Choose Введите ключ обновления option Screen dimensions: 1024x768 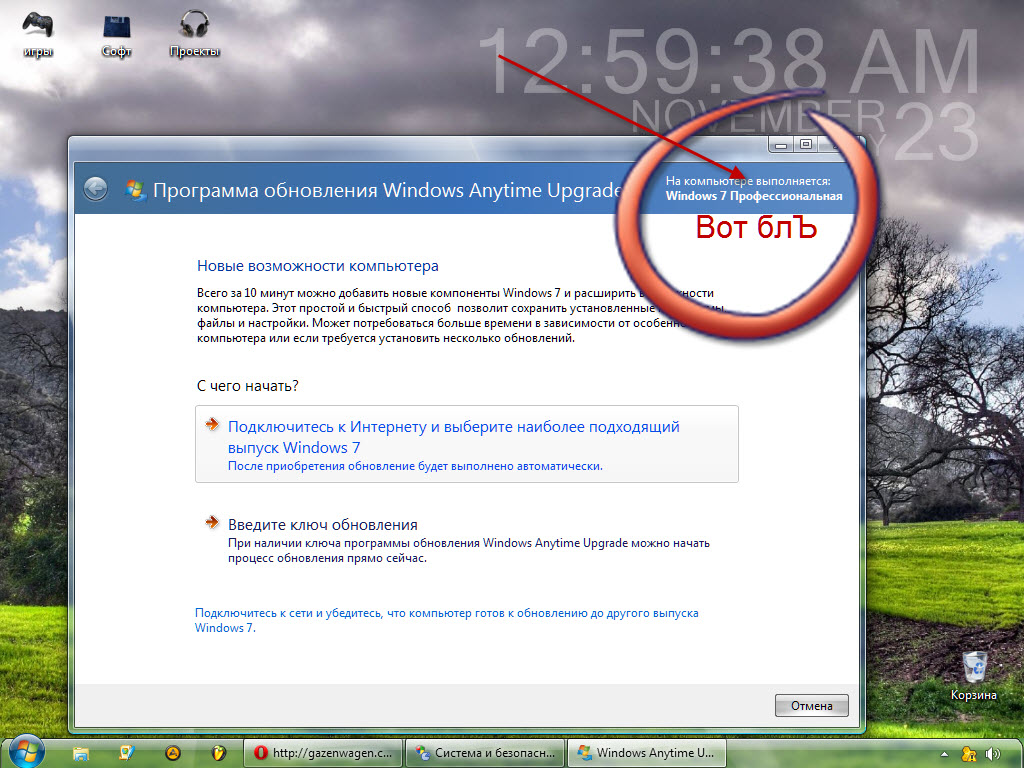(x=466, y=540)
